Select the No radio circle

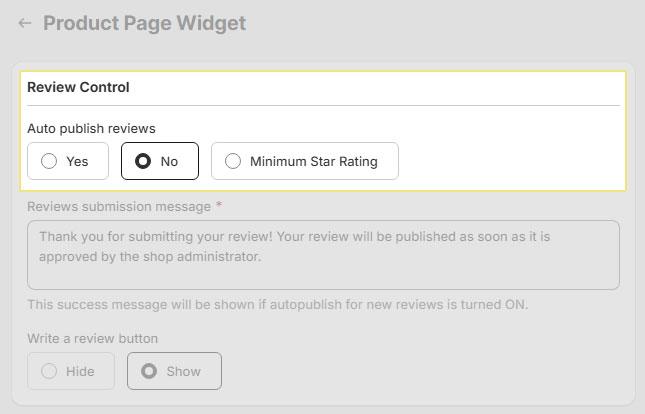tap(143, 161)
